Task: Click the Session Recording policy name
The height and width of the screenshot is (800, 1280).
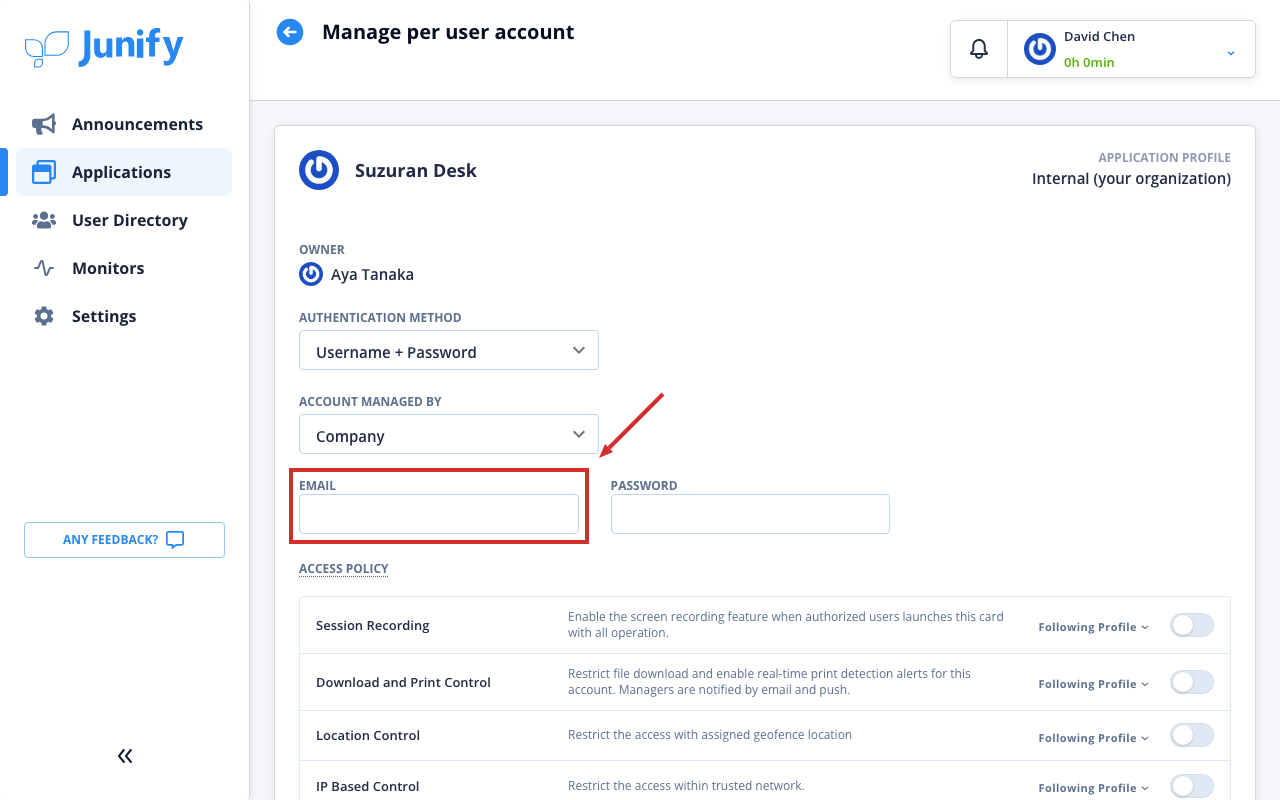Action: pos(373,626)
